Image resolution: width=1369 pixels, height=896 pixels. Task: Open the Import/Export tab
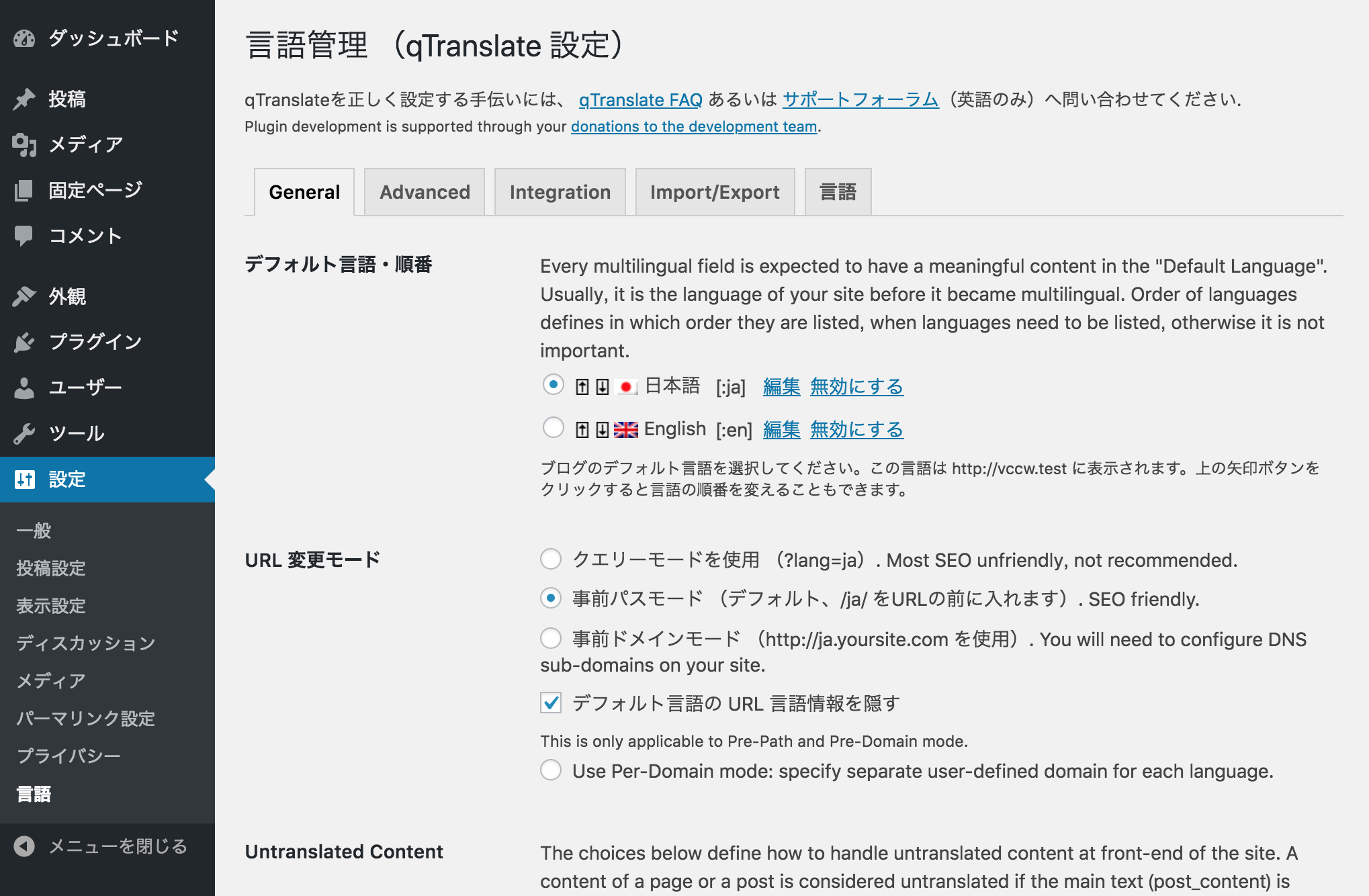(x=715, y=192)
